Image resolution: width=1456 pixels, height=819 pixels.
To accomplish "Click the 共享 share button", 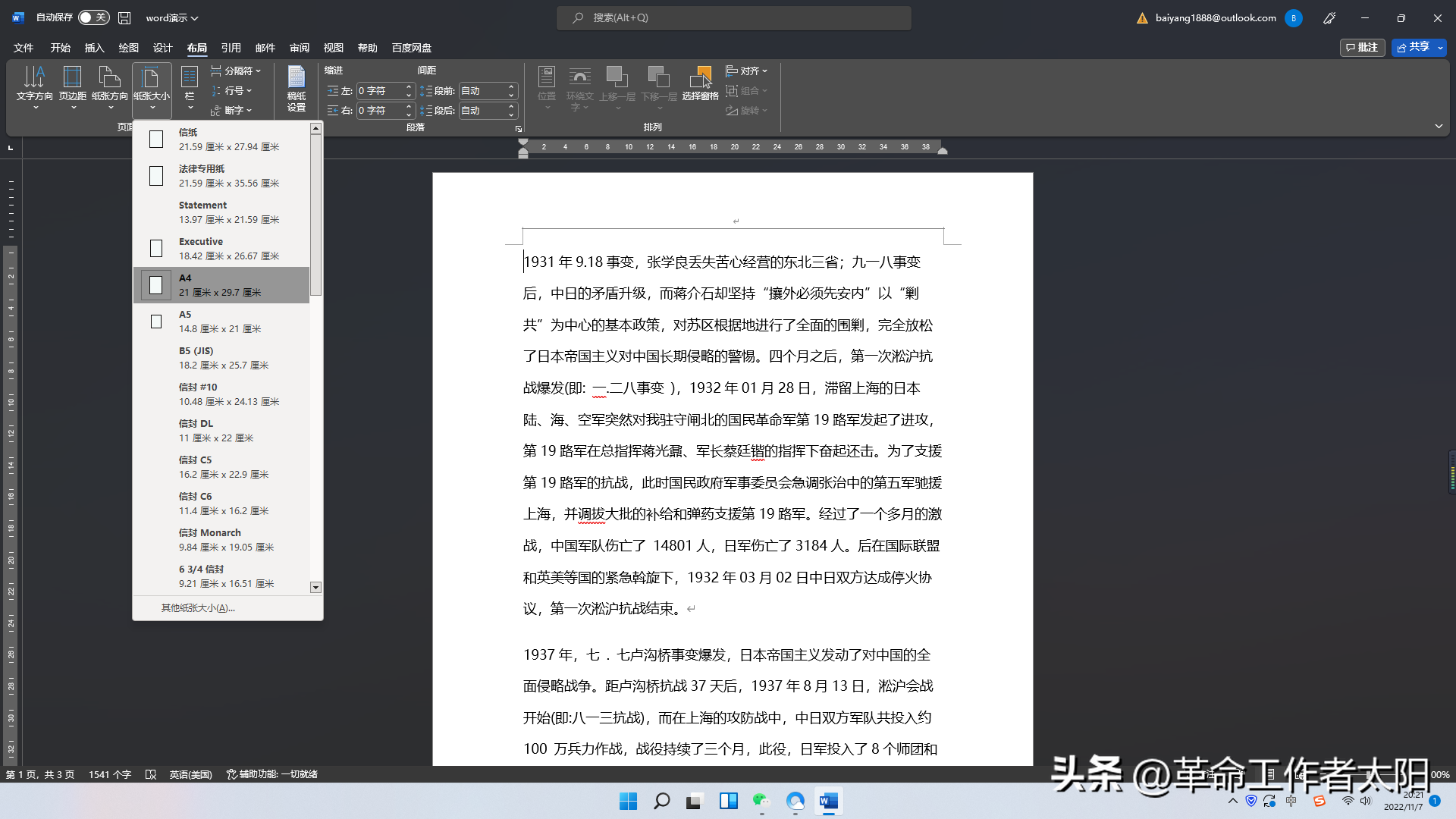I will point(1413,47).
